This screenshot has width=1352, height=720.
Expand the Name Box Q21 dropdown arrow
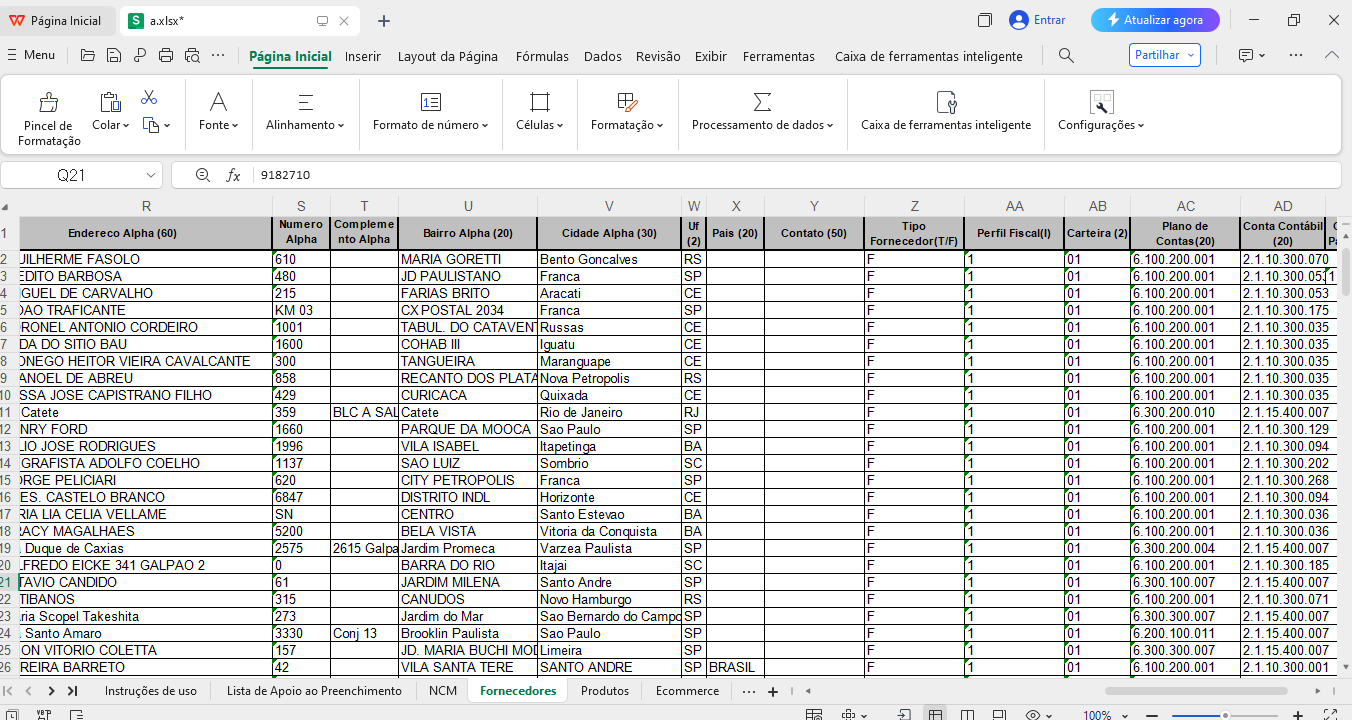click(151, 175)
